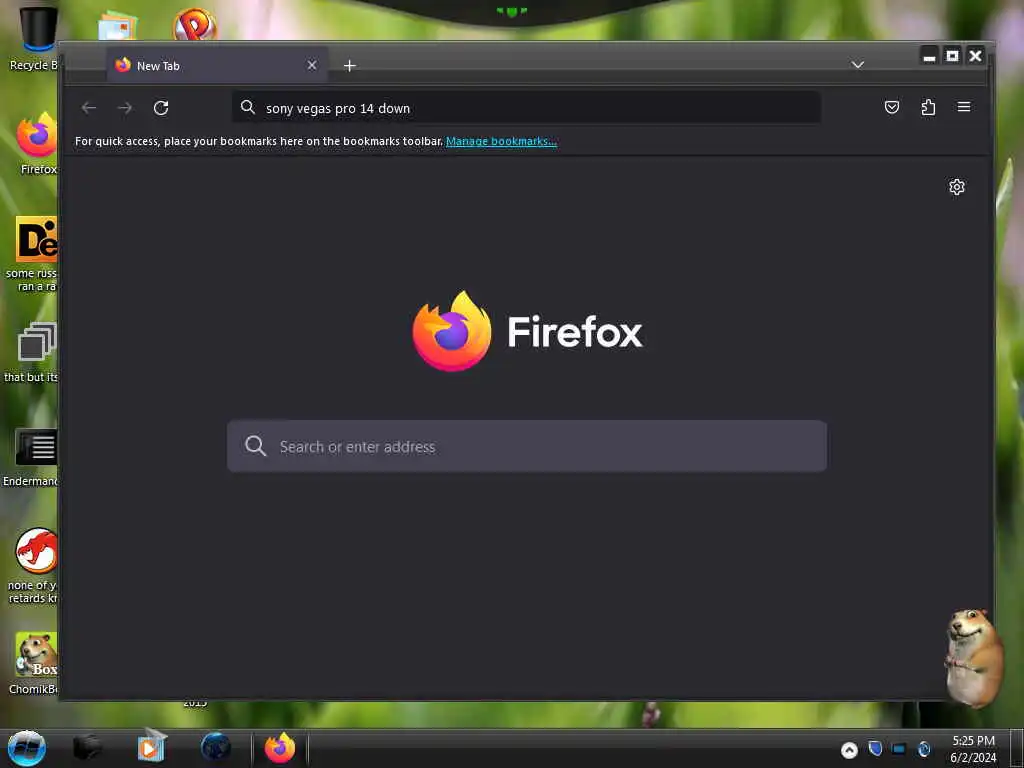Screen dimensions: 1024x768
Task: Open the Firefox hamburger application menu
Action: tap(964, 107)
